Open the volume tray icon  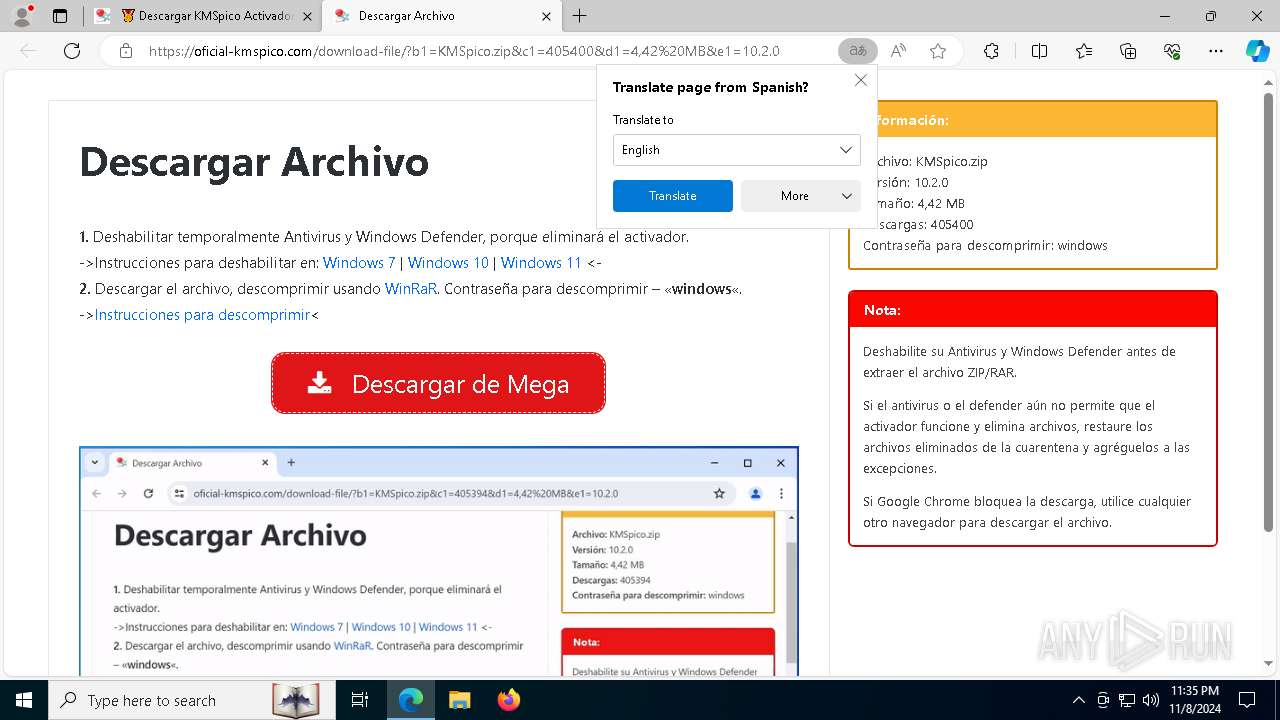click(1151, 700)
